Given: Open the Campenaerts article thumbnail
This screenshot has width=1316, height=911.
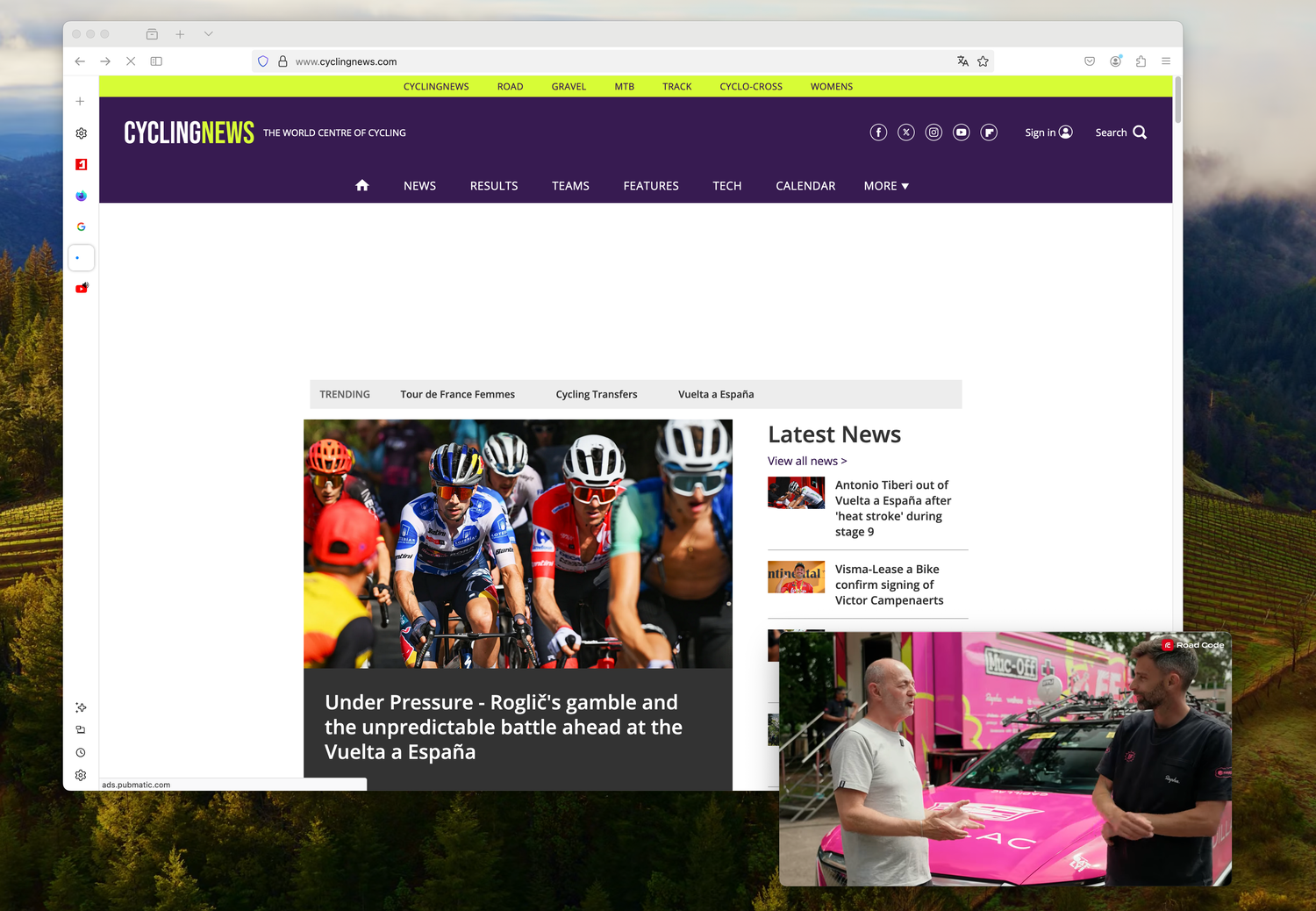Looking at the screenshot, I should pyautogui.click(x=796, y=577).
